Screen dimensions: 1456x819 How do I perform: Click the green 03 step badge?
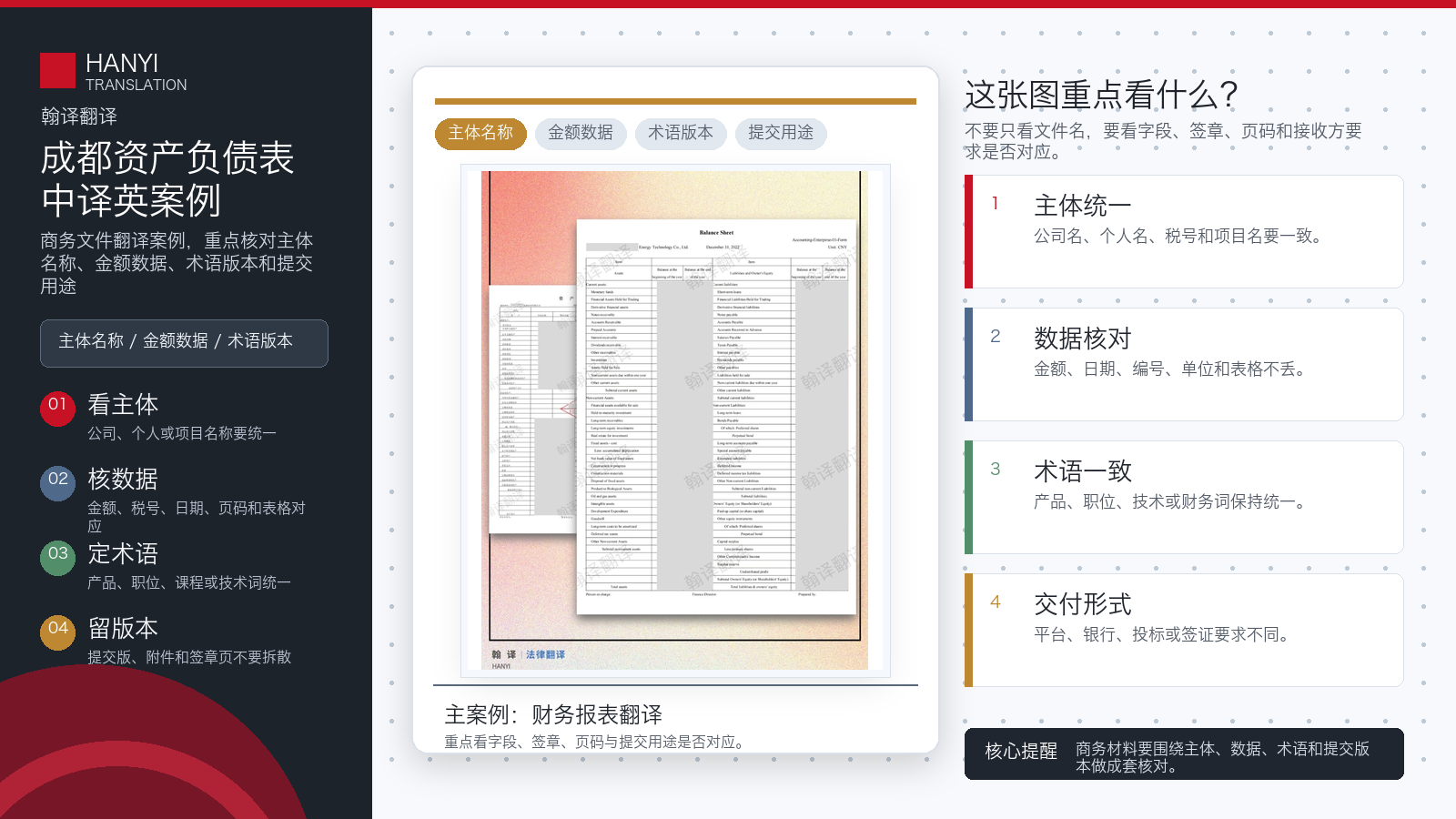[57, 558]
